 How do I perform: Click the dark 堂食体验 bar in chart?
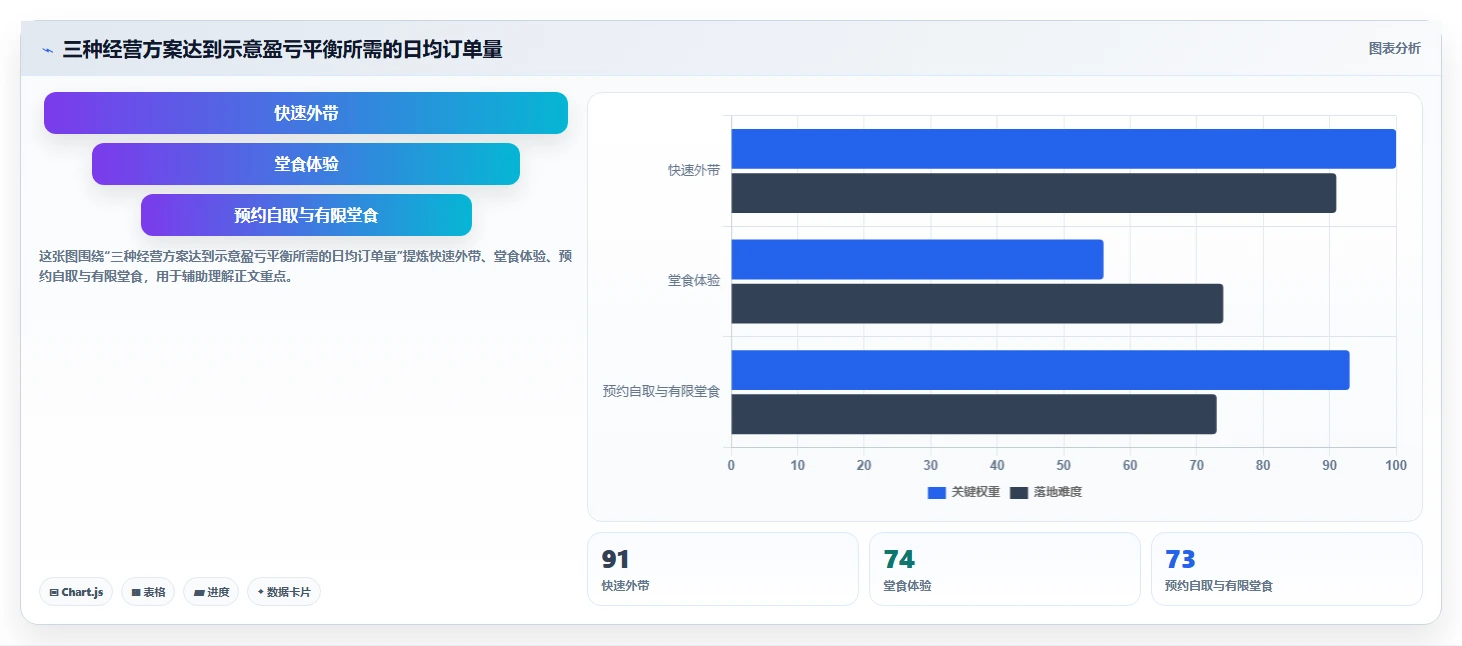pos(977,303)
